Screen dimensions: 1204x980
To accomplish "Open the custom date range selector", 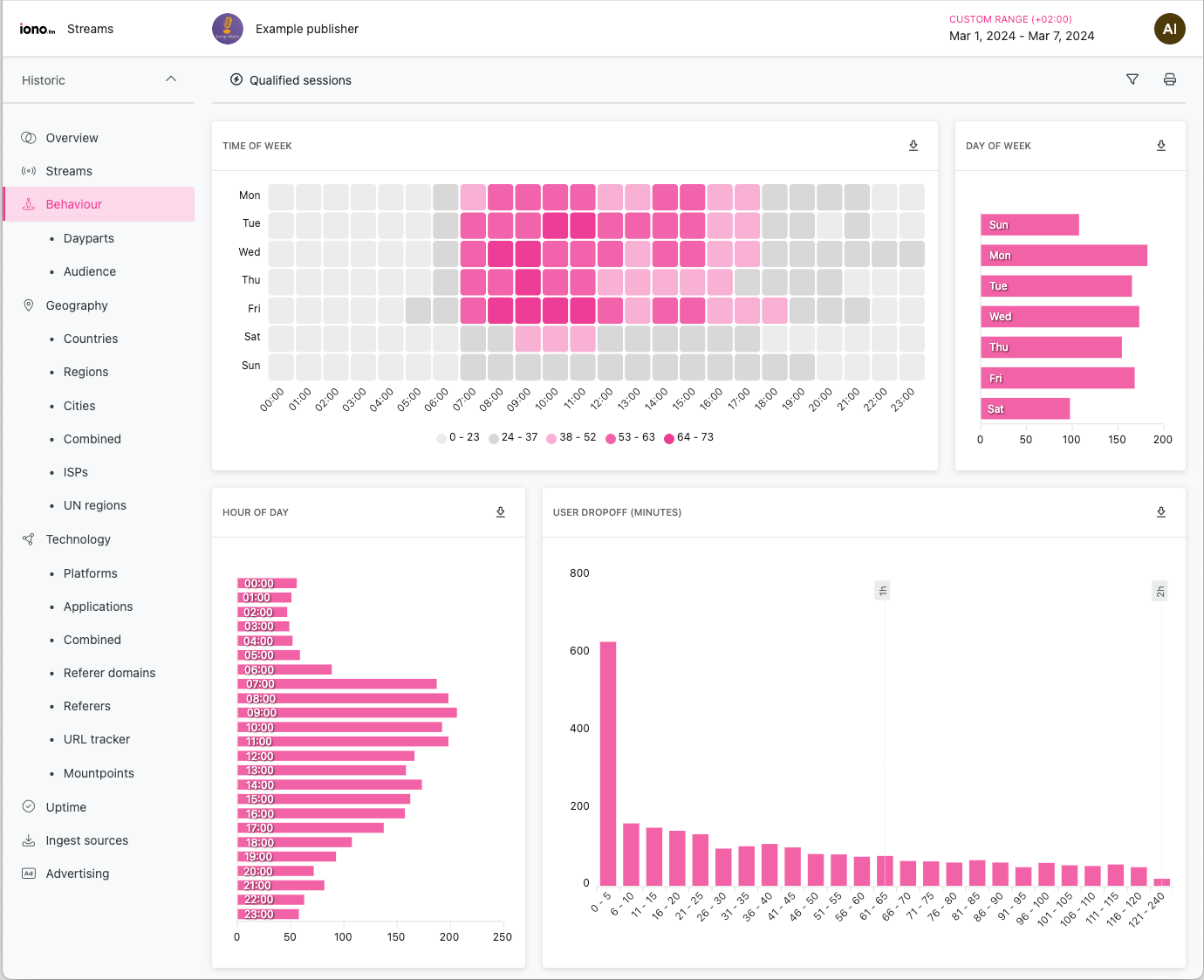I will 1022,28.
